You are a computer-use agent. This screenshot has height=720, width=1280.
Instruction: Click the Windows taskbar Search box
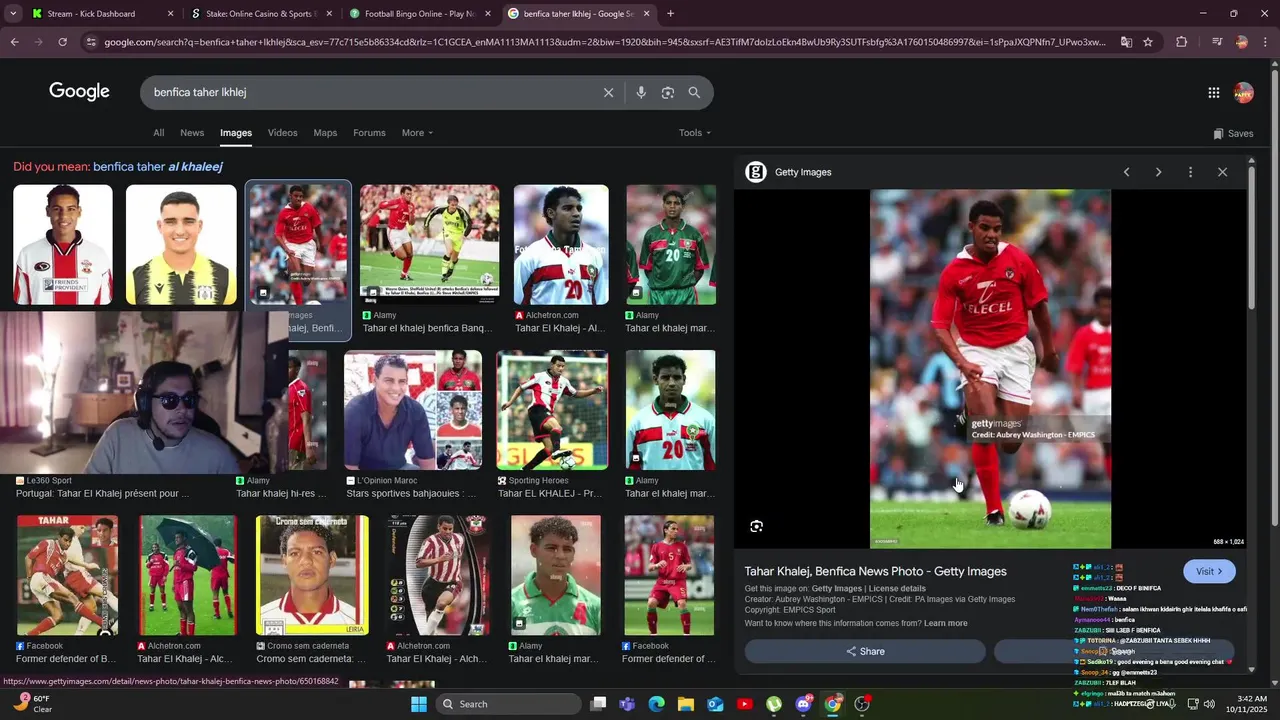(x=509, y=704)
